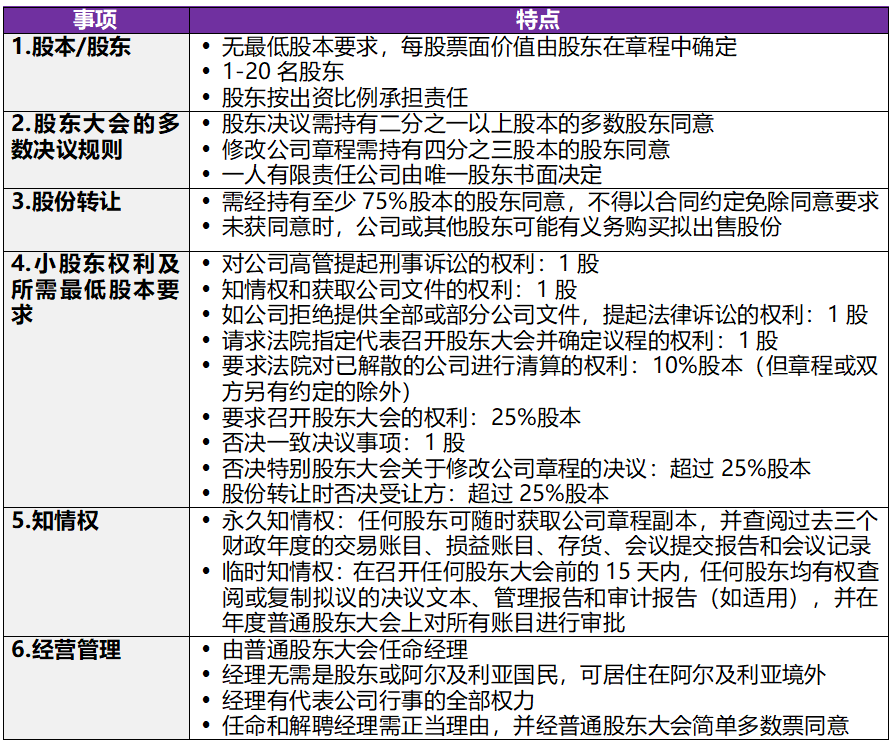
Task: Click the line '股东按出资比例承担责任'
Action: [x=345, y=97]
